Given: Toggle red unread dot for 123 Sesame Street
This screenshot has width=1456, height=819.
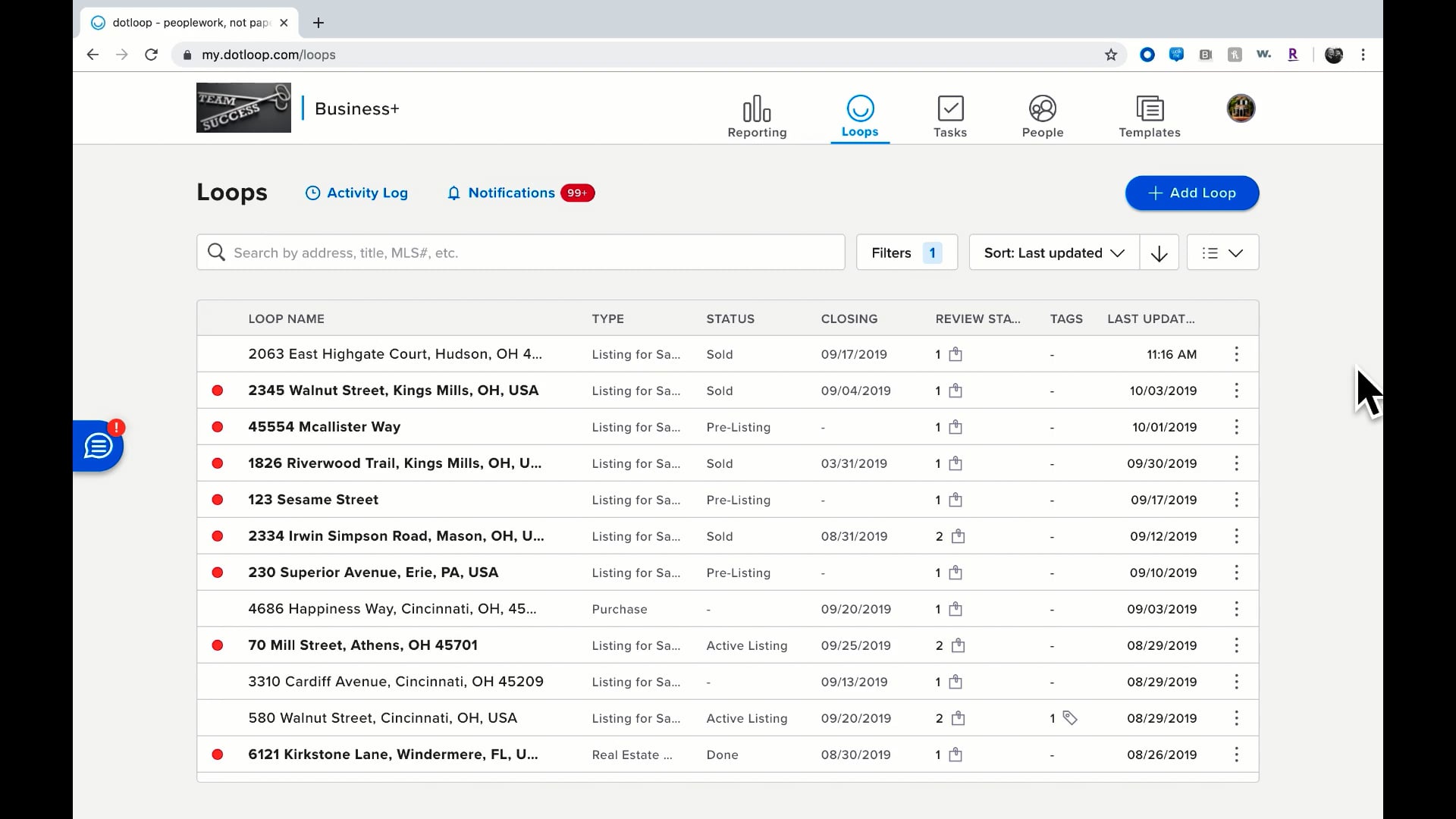Looking at the screenshot, I should click(218, 500).
